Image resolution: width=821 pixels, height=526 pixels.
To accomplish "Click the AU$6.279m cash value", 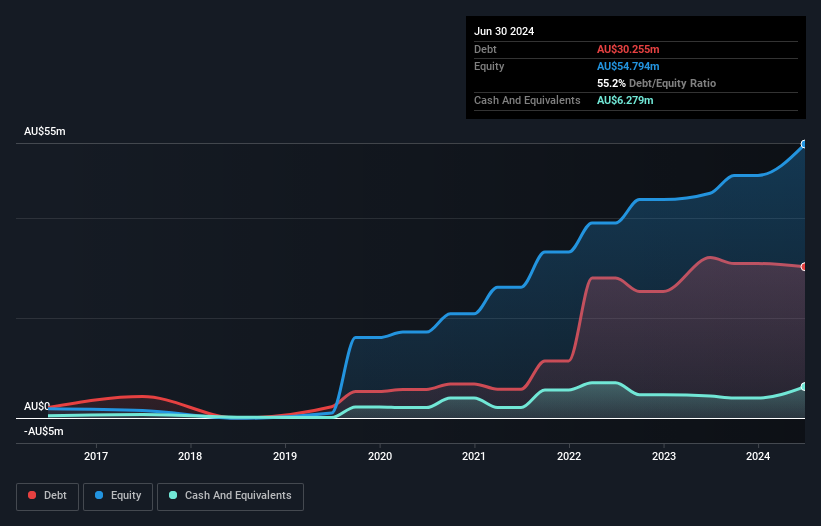I will (625, 100).
